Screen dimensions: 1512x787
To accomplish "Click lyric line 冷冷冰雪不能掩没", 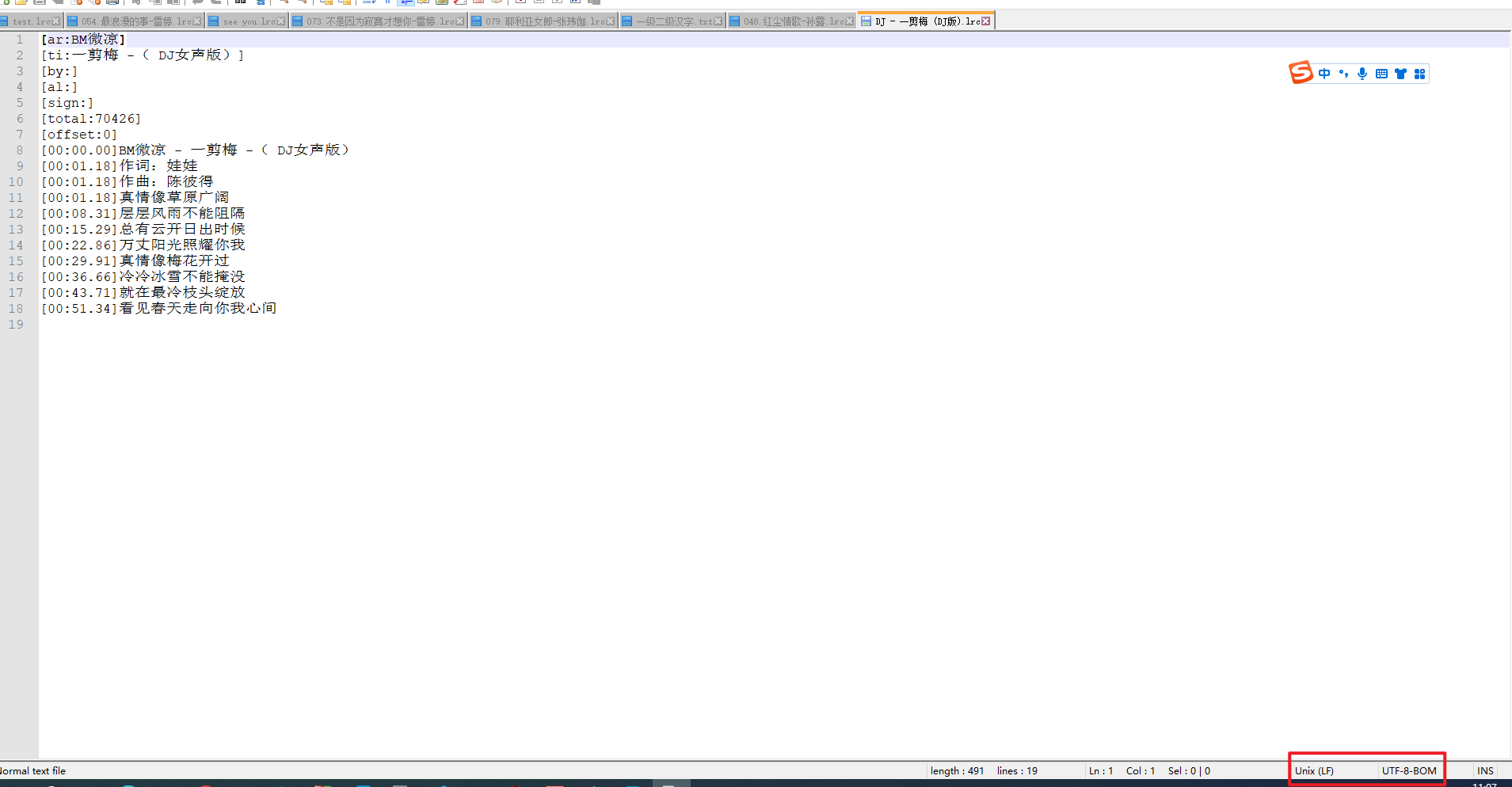I will 182,277.
